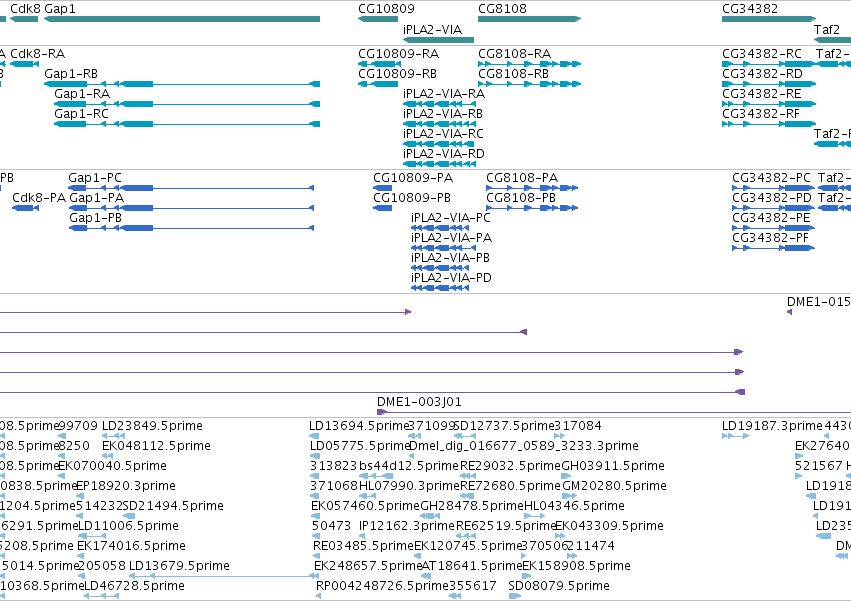Select EST SD08079.5prime

coord(515,596)
